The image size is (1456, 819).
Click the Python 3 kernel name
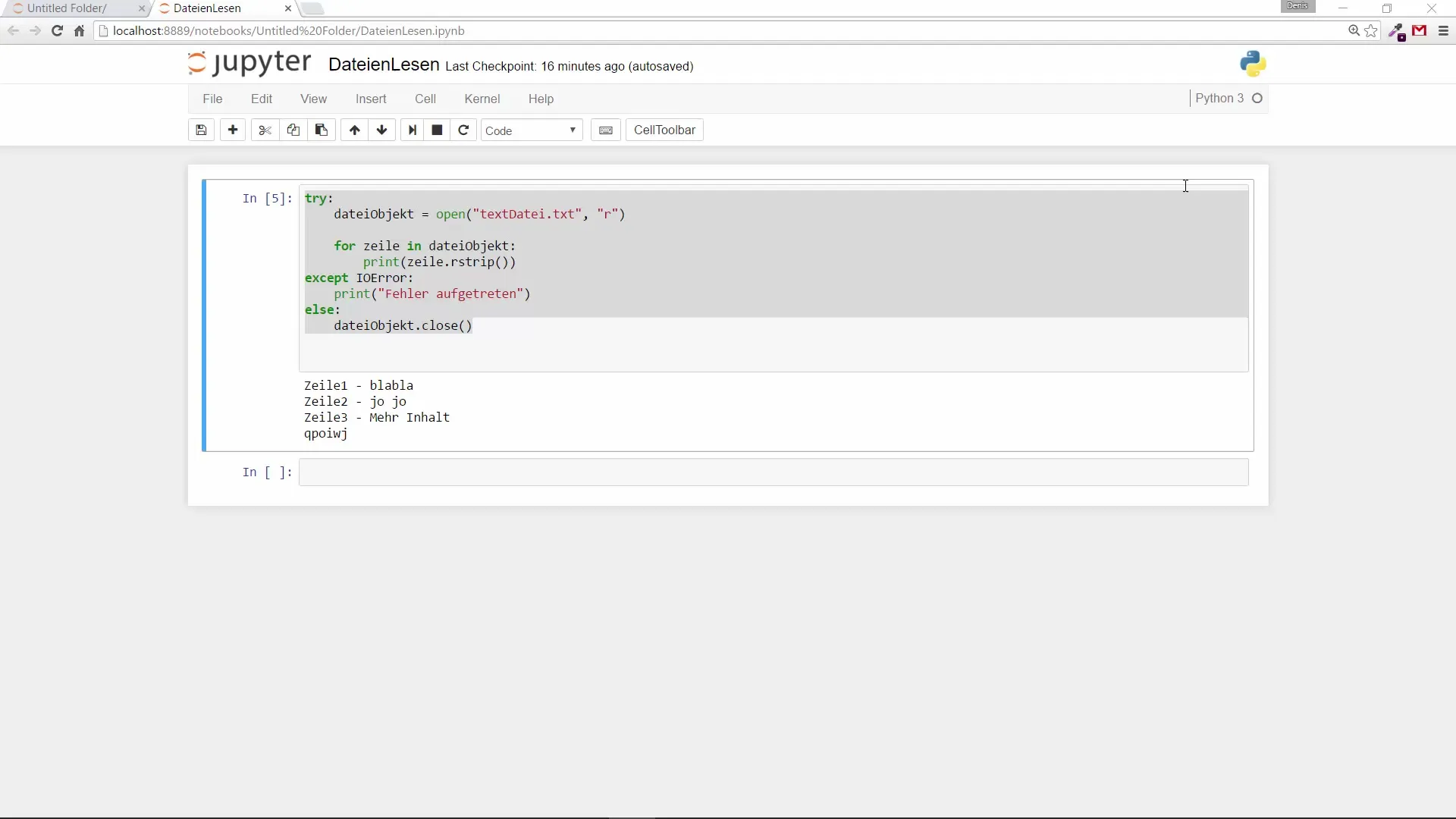point(1219,99)
